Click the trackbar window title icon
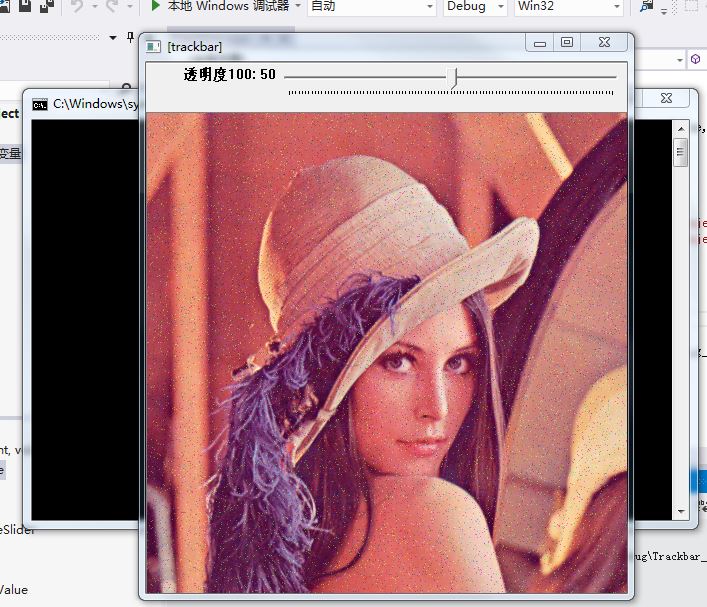 (153, 46)
